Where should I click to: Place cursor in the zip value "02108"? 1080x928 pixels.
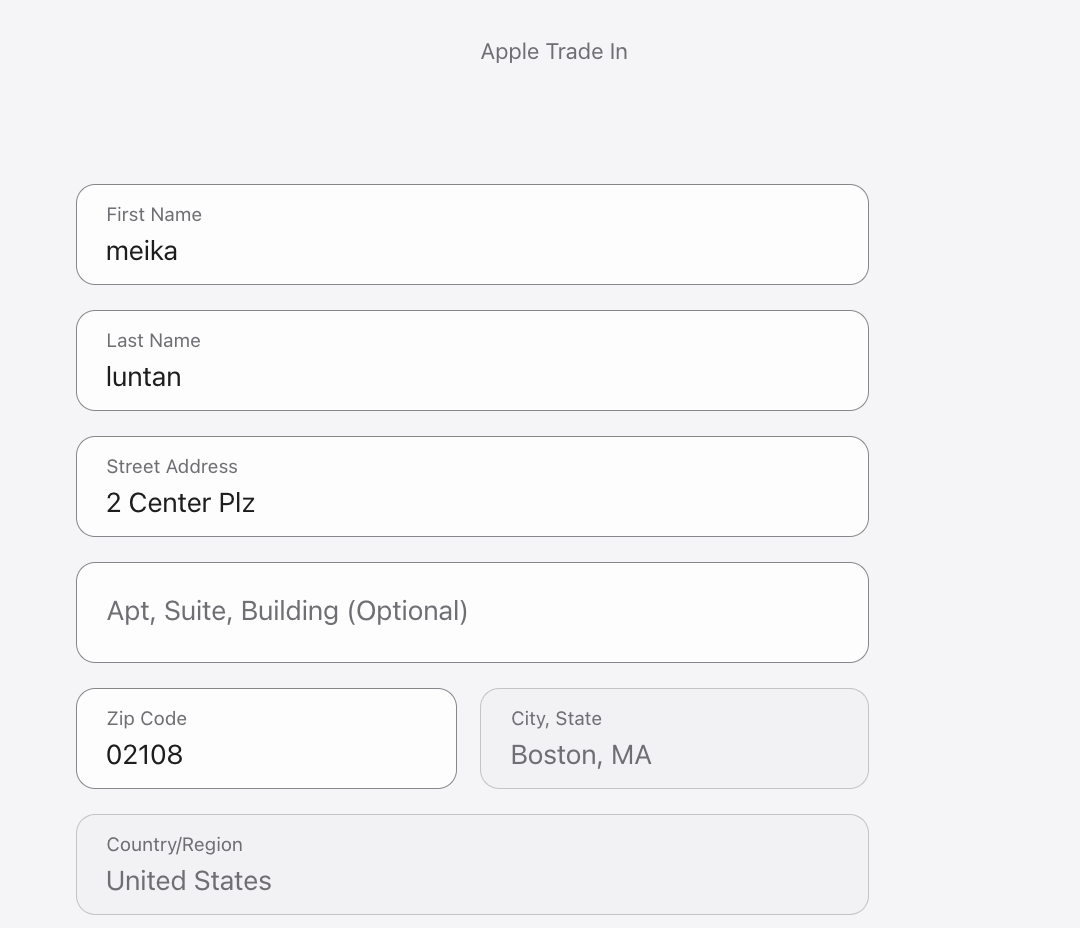point(145,755)
